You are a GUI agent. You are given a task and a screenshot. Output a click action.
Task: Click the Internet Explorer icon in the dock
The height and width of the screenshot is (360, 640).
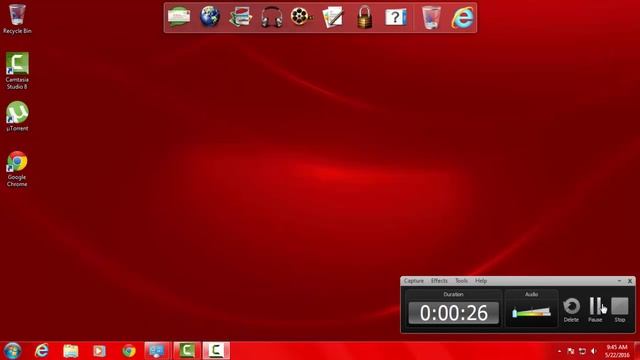click(x=462, y=17)
